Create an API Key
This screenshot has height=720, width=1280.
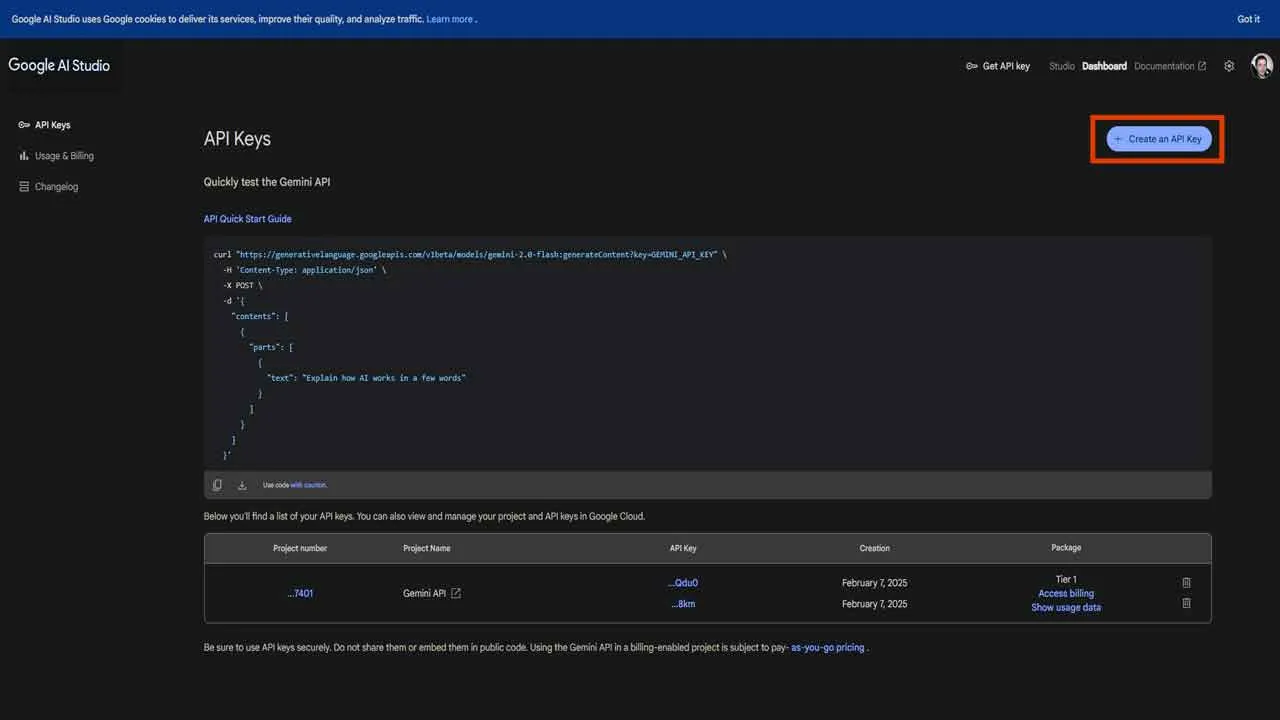[1158, 139]
